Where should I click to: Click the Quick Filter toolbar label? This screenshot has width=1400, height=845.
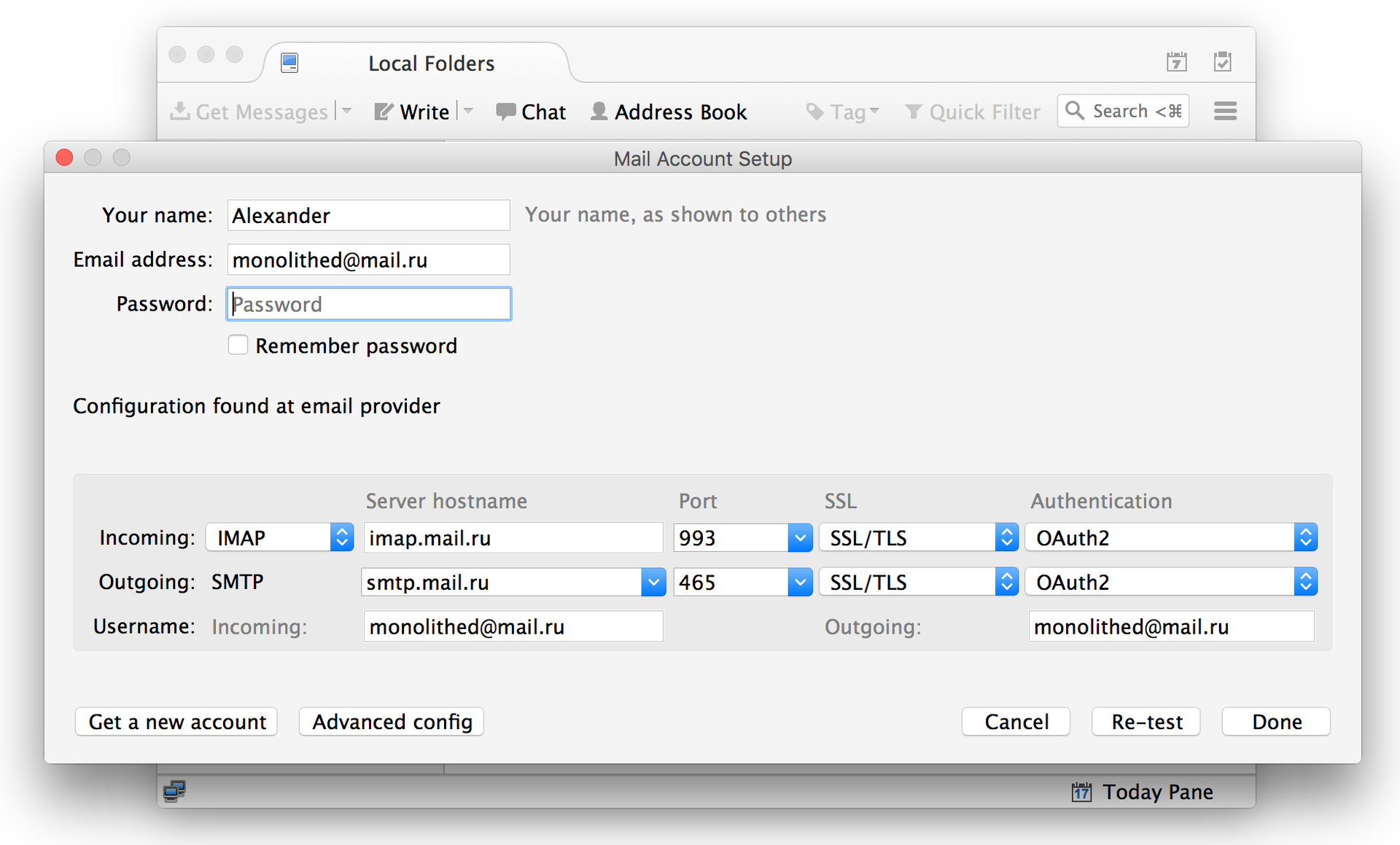984,112
